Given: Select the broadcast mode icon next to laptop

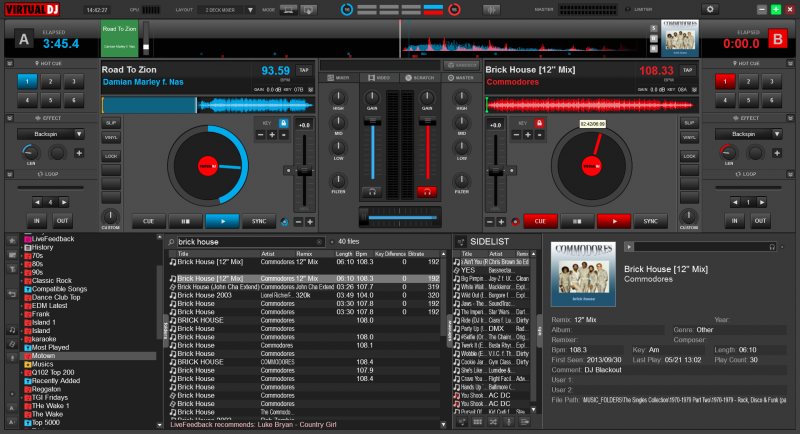Looking at the screenshot, I should tap(309, 10).
